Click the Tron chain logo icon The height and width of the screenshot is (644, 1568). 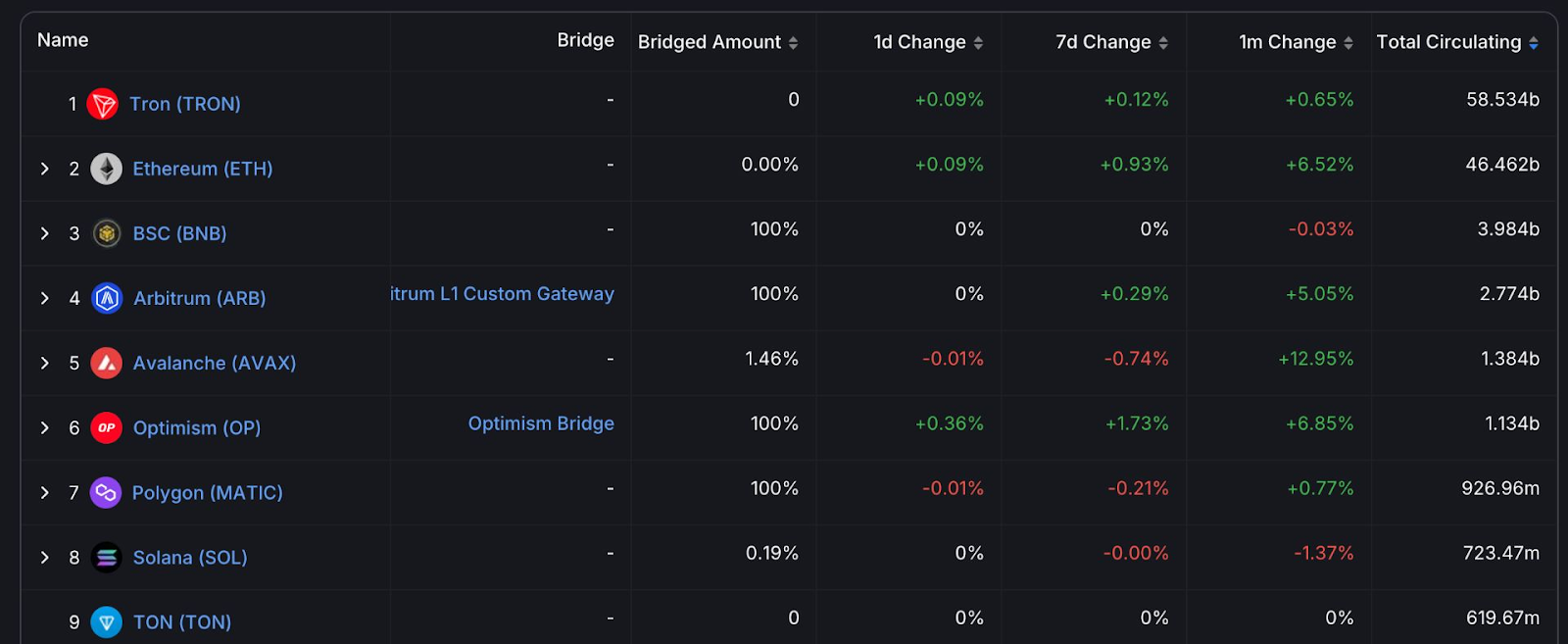point(103,104)
